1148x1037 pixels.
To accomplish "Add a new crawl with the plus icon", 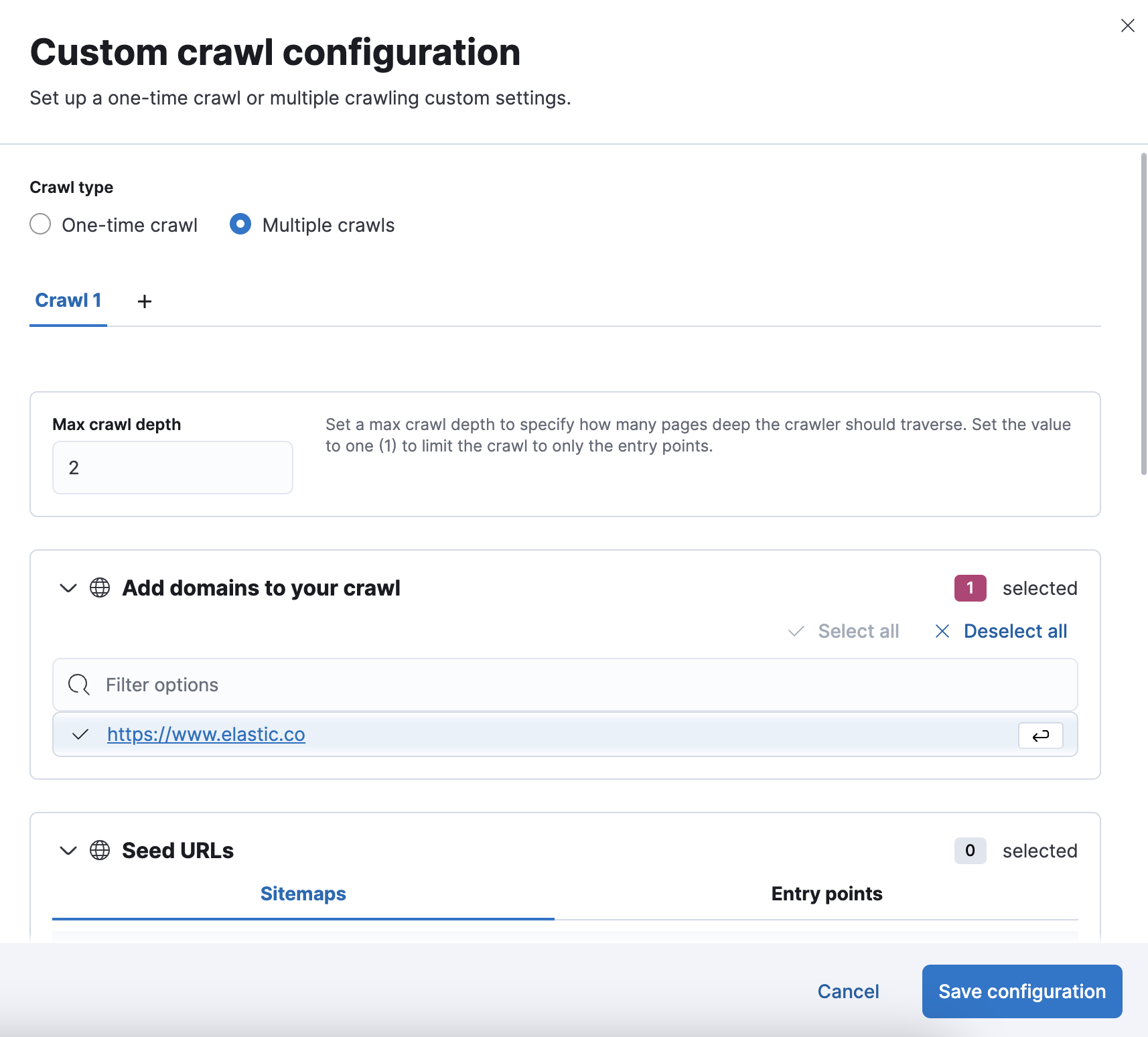I will 144,301.
